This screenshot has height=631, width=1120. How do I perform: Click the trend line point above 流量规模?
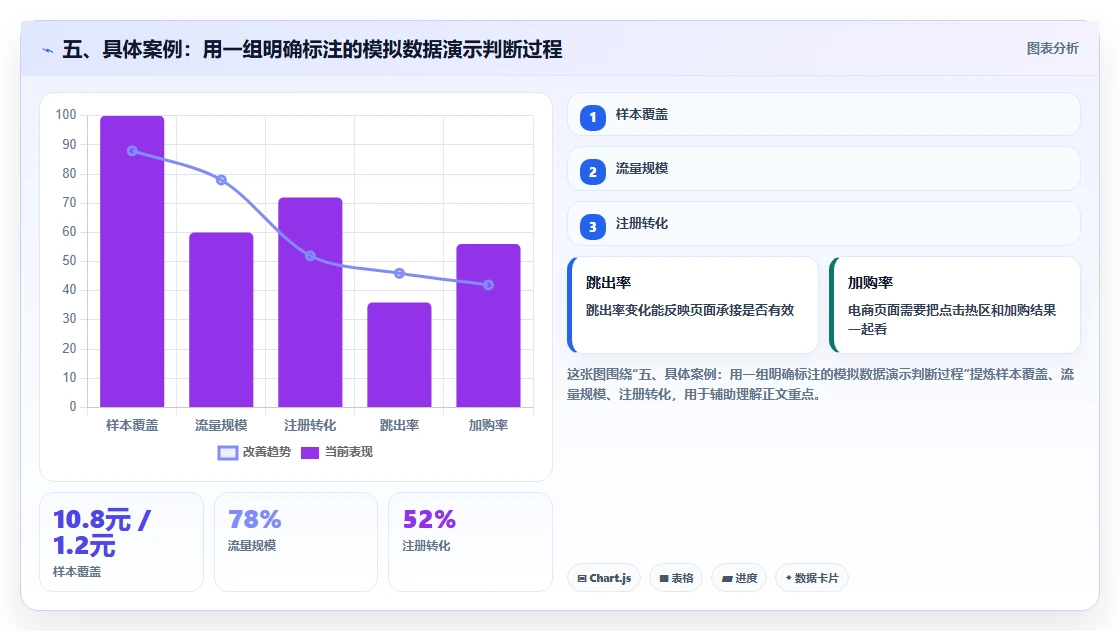point(221,180)
